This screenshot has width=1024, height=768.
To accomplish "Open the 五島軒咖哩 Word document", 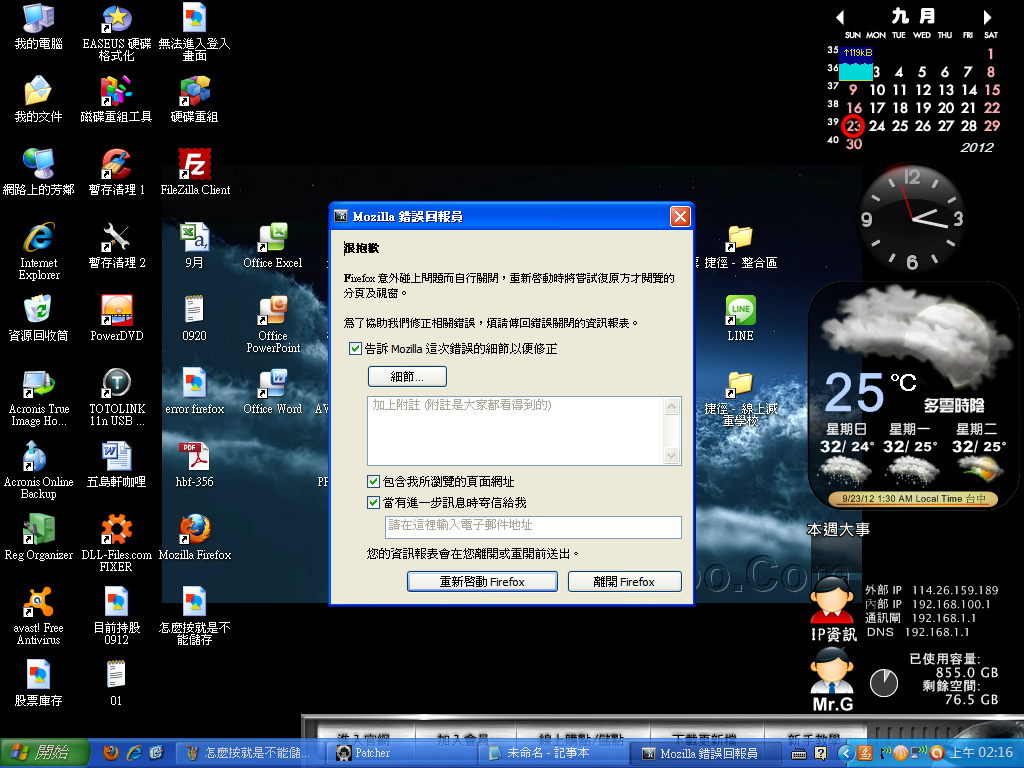I will pos(116,465).
